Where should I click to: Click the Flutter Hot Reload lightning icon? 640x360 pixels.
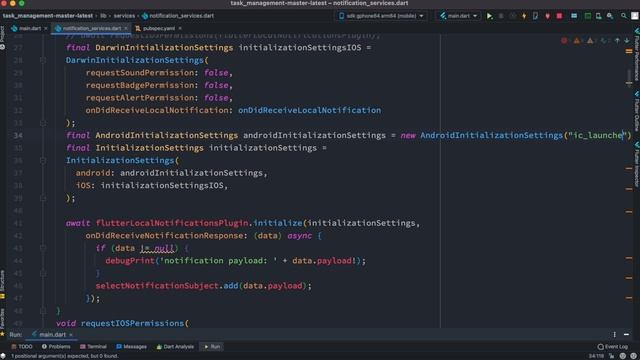524,16
